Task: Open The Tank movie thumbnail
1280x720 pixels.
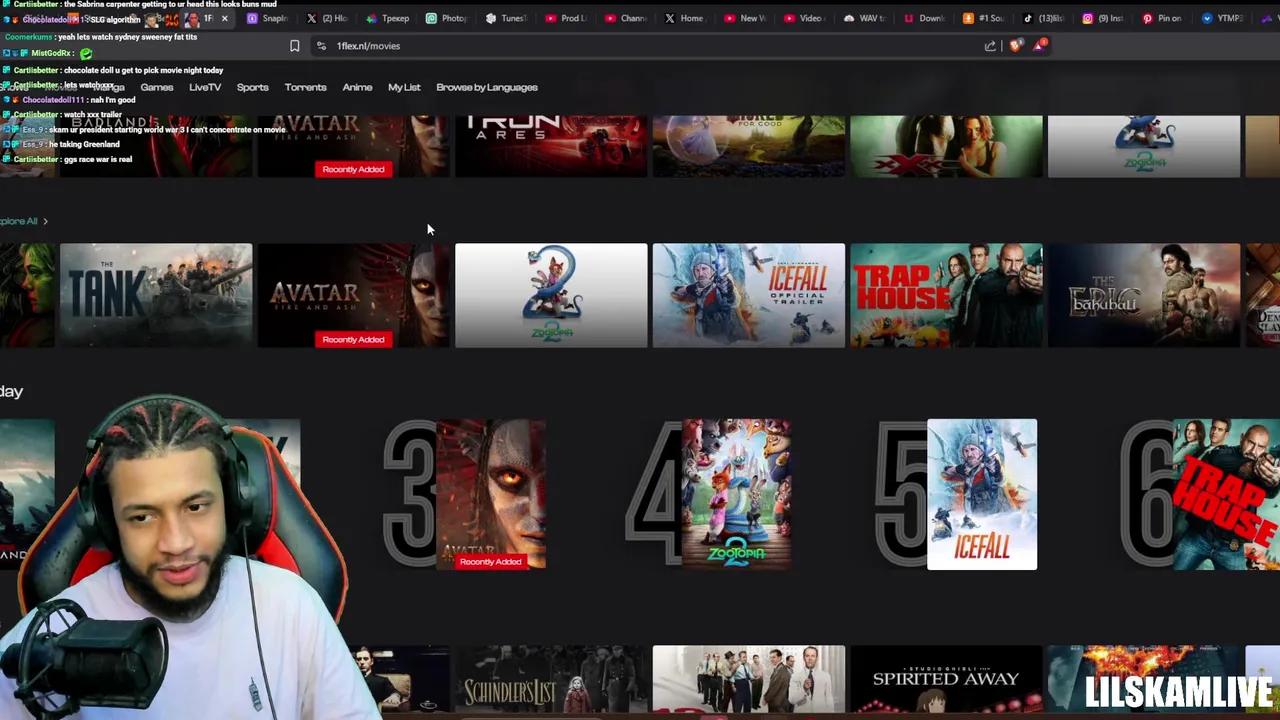Action: 156,295
